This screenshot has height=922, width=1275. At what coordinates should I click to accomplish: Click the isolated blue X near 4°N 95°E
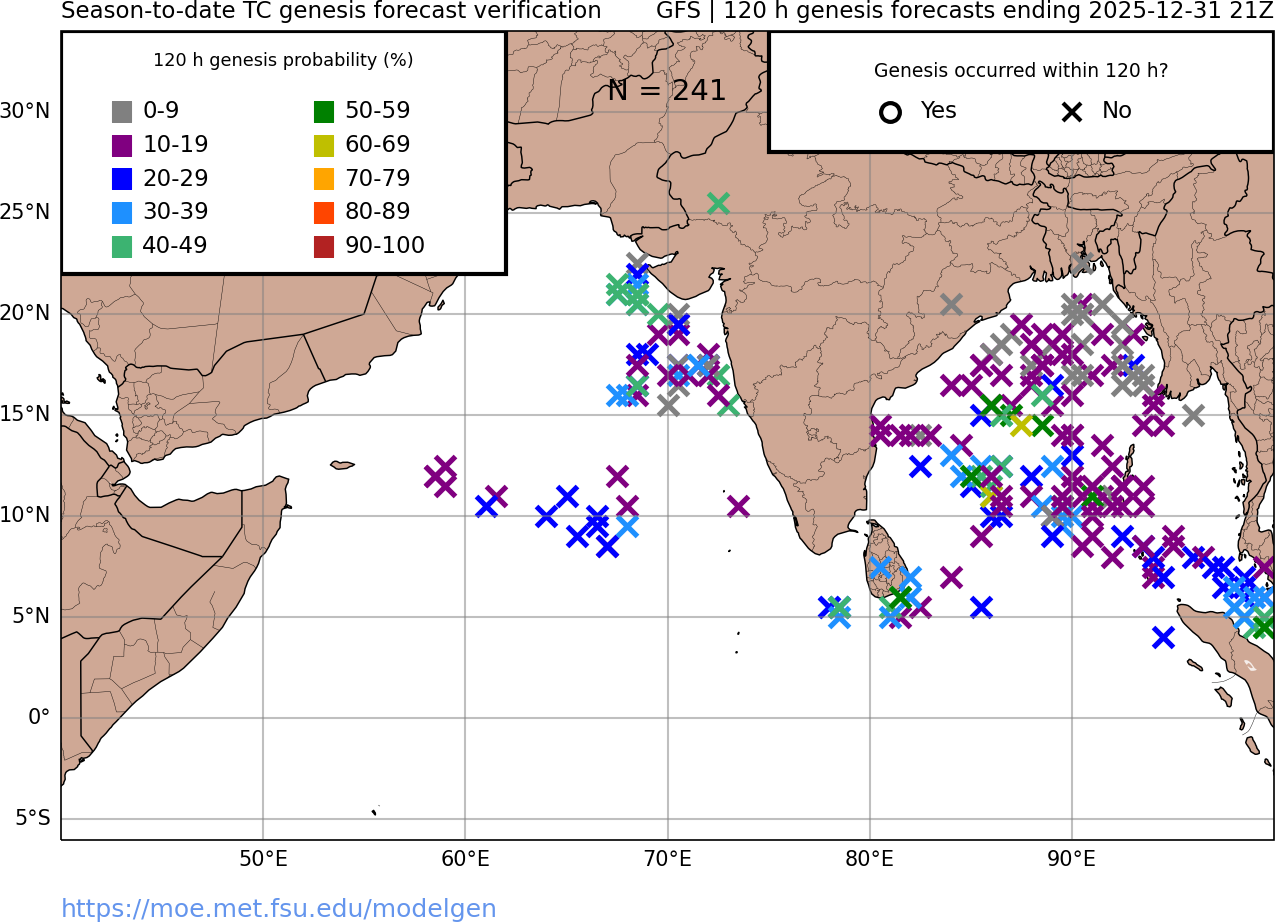pyautogui.click(x=1162, y=637)
